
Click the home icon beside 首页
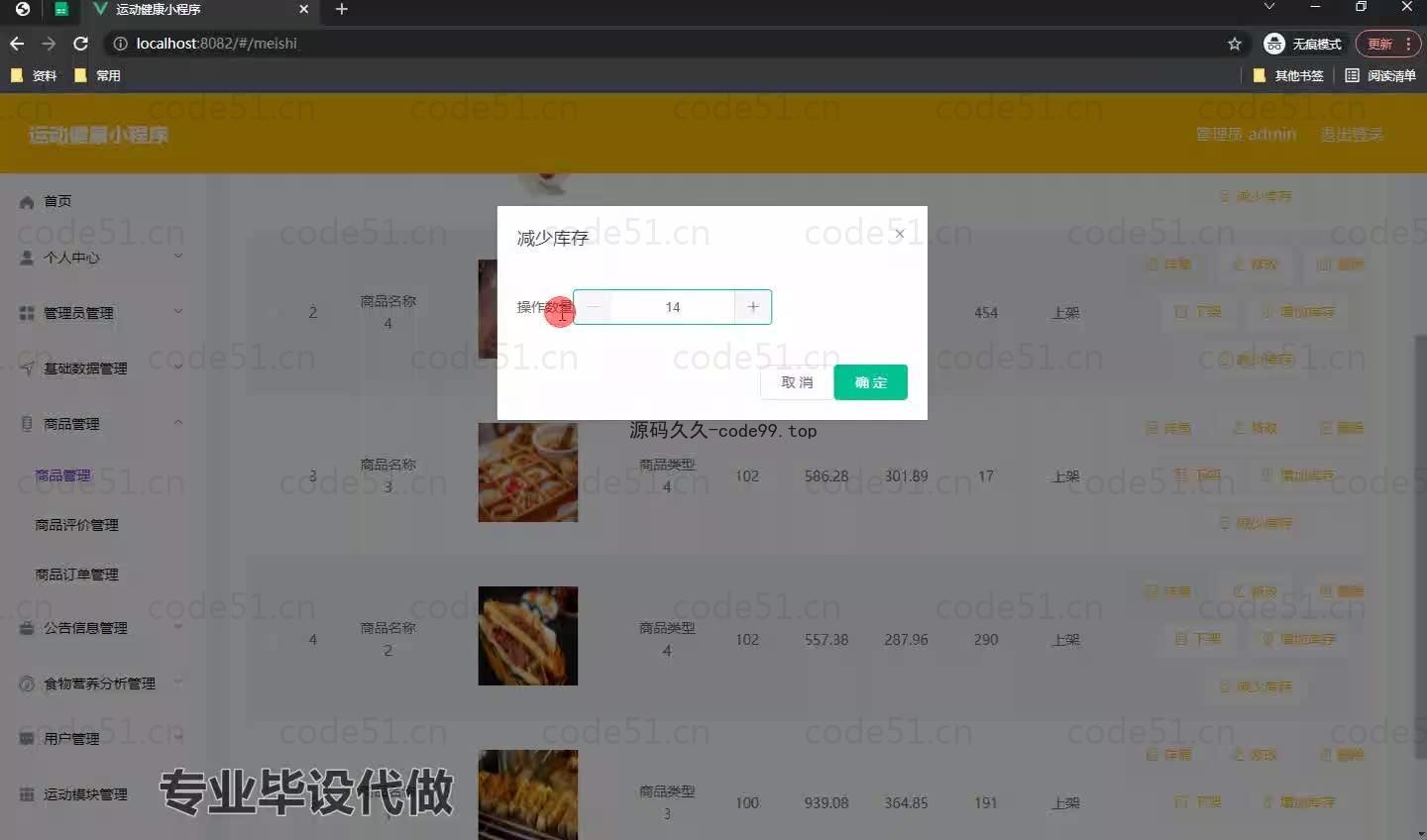point(27,202)
